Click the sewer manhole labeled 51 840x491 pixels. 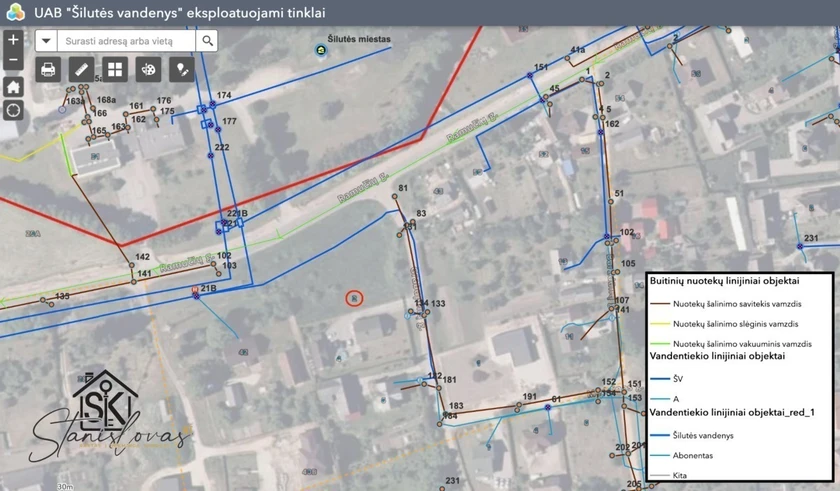point(610,202)
